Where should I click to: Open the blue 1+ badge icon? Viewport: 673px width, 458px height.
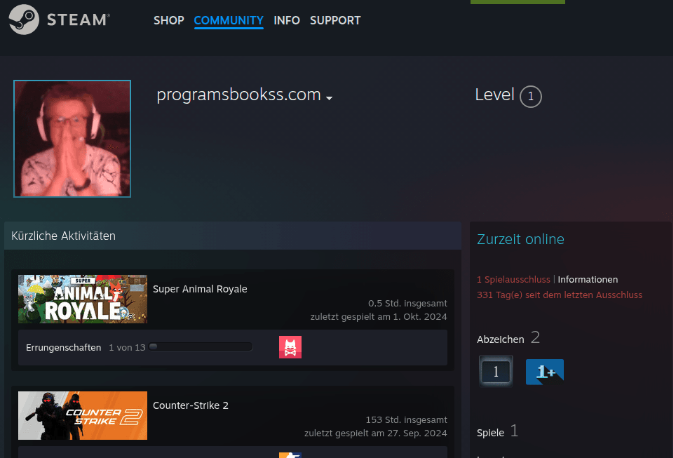tap(544, 371)
